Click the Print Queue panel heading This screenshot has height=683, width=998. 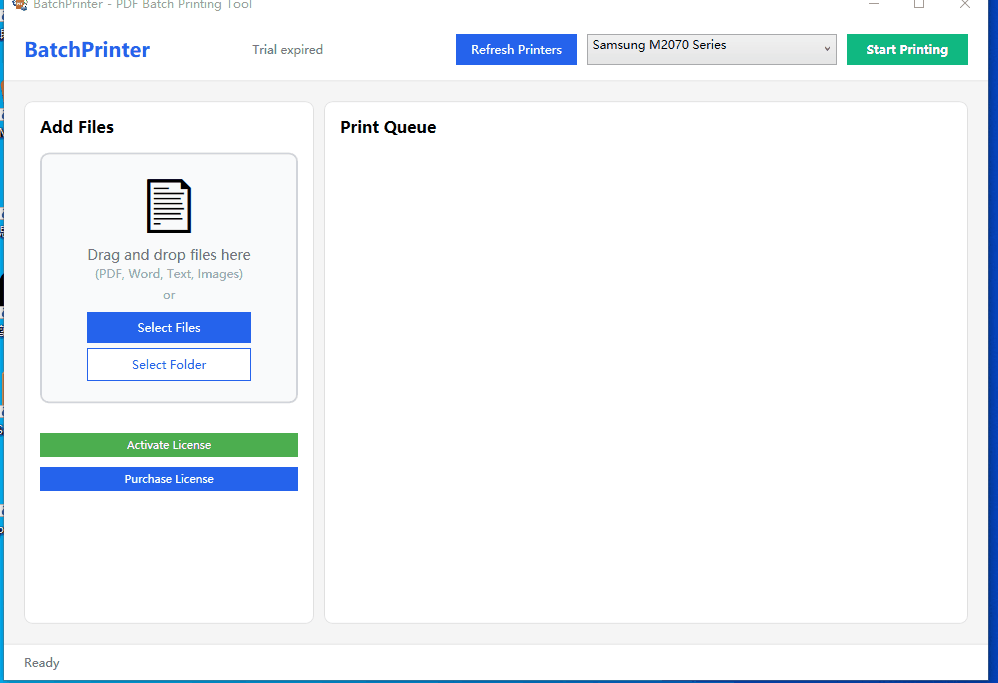click(x=388, y=127)
